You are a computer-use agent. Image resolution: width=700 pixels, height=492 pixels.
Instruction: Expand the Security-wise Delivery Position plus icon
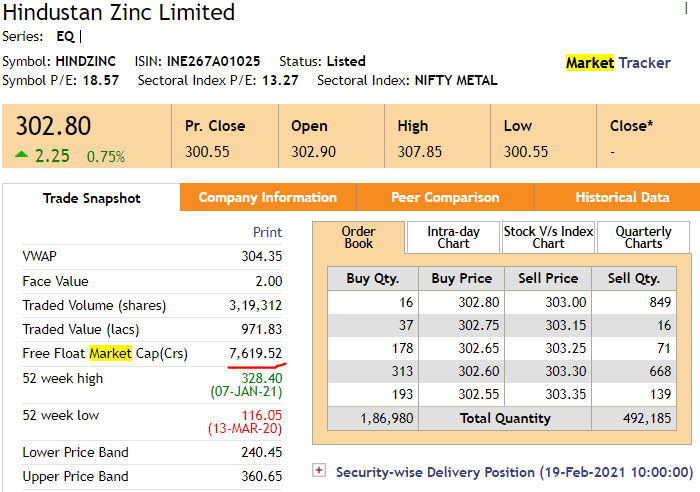pos(319,470)
